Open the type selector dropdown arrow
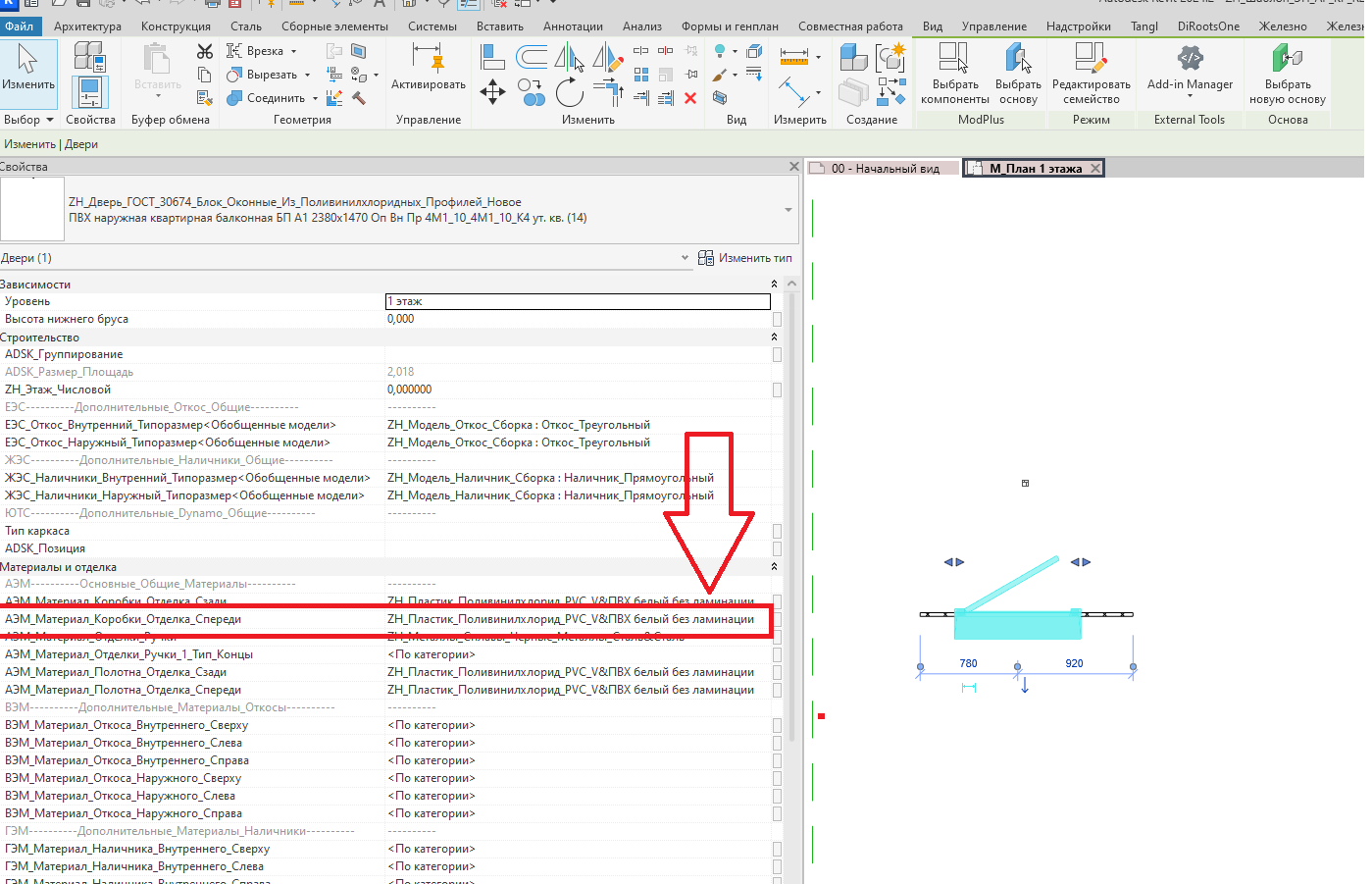The width and height of the screenshot is (1372, 884). 788,210
